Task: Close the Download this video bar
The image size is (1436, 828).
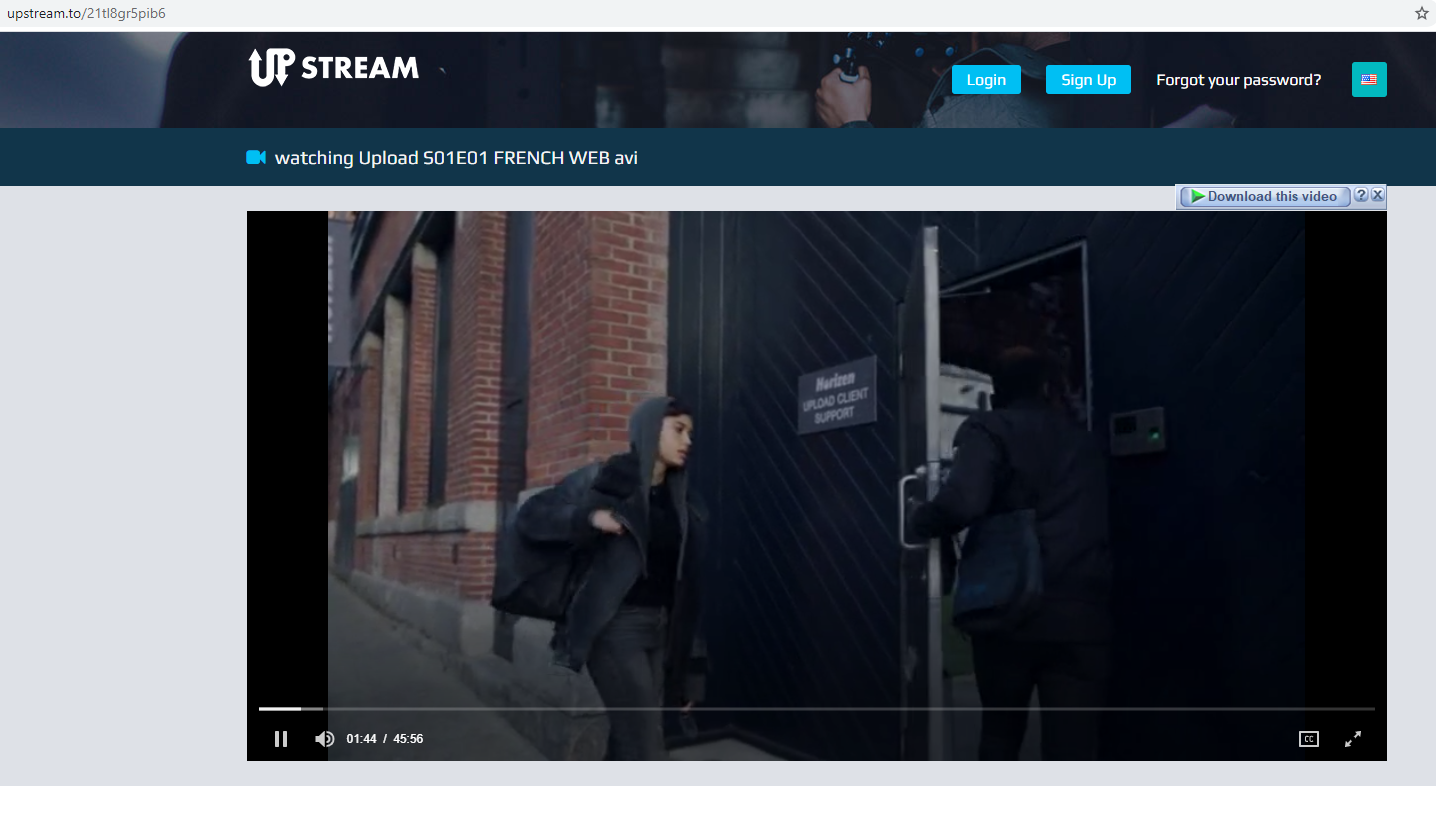Action: click(x=1378, y=195)
